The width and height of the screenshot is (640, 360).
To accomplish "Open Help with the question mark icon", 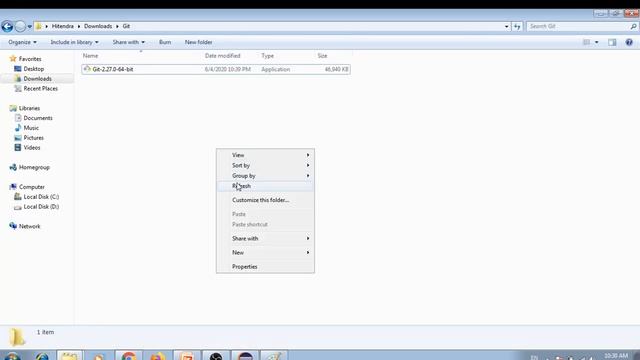I will pyautogui.click(x=629, y=42).
